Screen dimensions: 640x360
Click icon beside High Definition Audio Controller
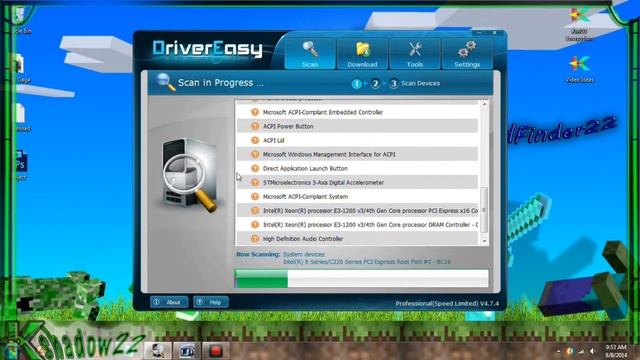pyautogui.click(x=255, y=239)
